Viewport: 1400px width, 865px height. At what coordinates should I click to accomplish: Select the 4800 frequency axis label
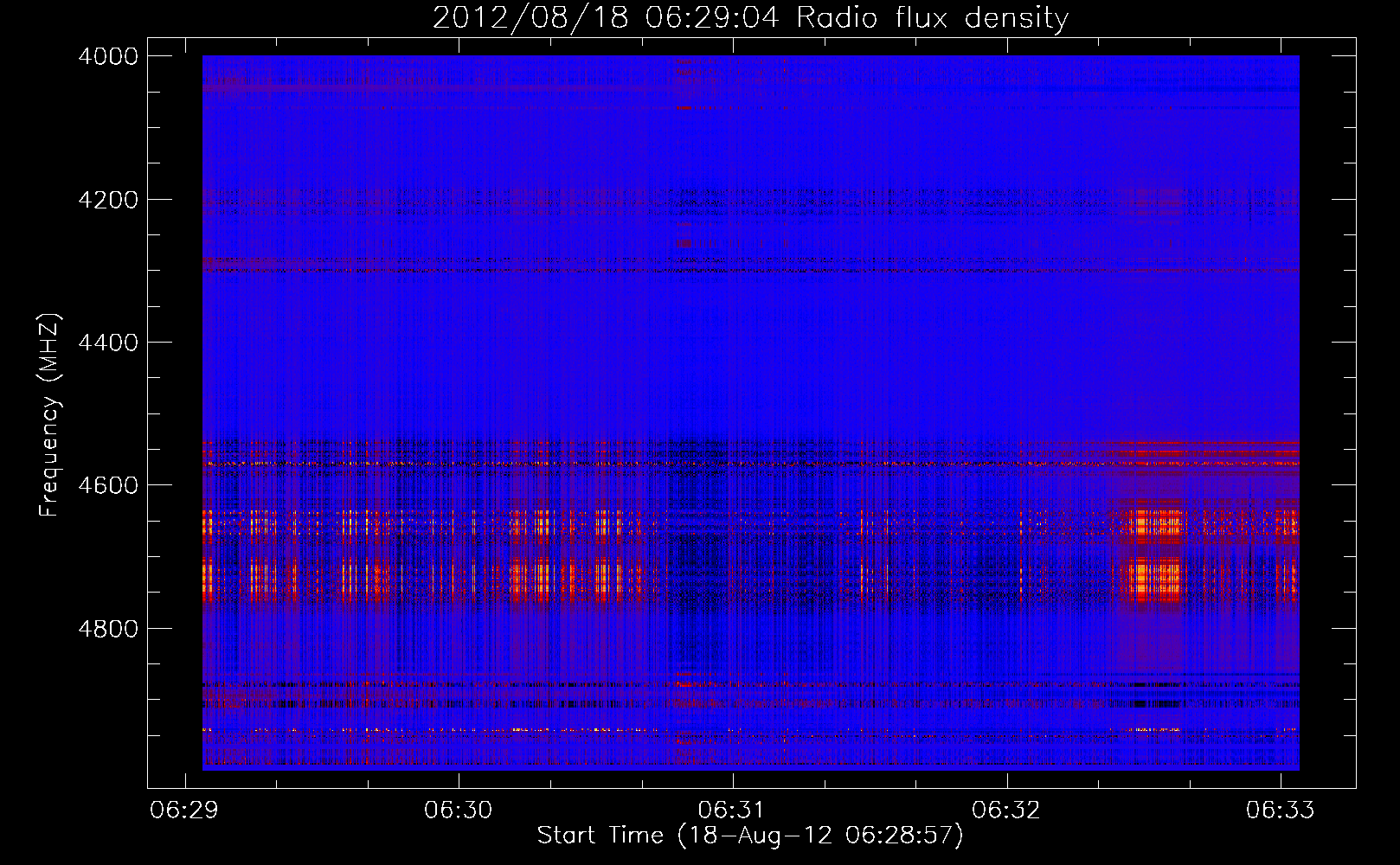pos(108,629)
